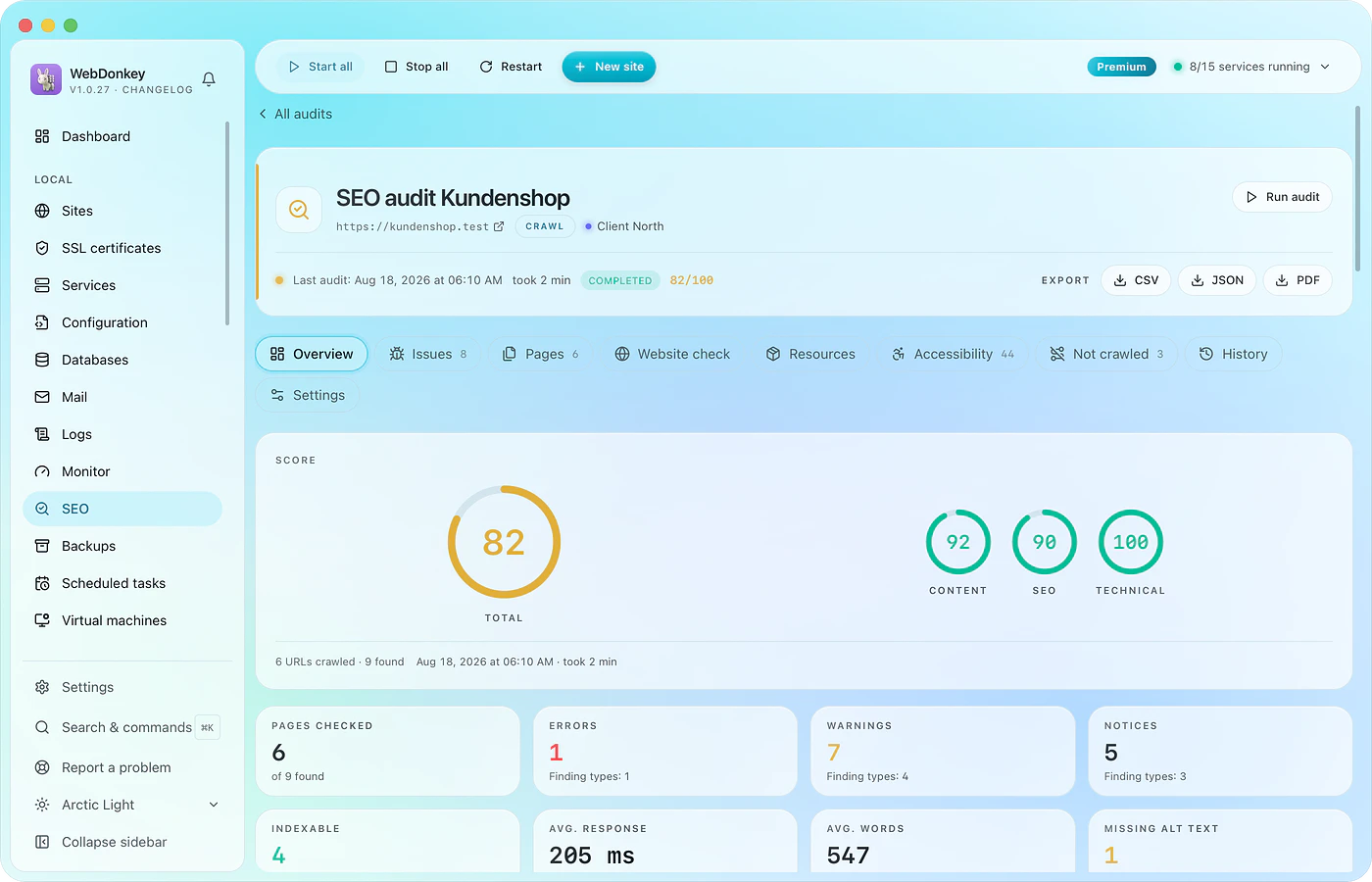The height and width of the screenshot is (882, 1372).
Task: Open the Databases section
Action: pos(122,360)
